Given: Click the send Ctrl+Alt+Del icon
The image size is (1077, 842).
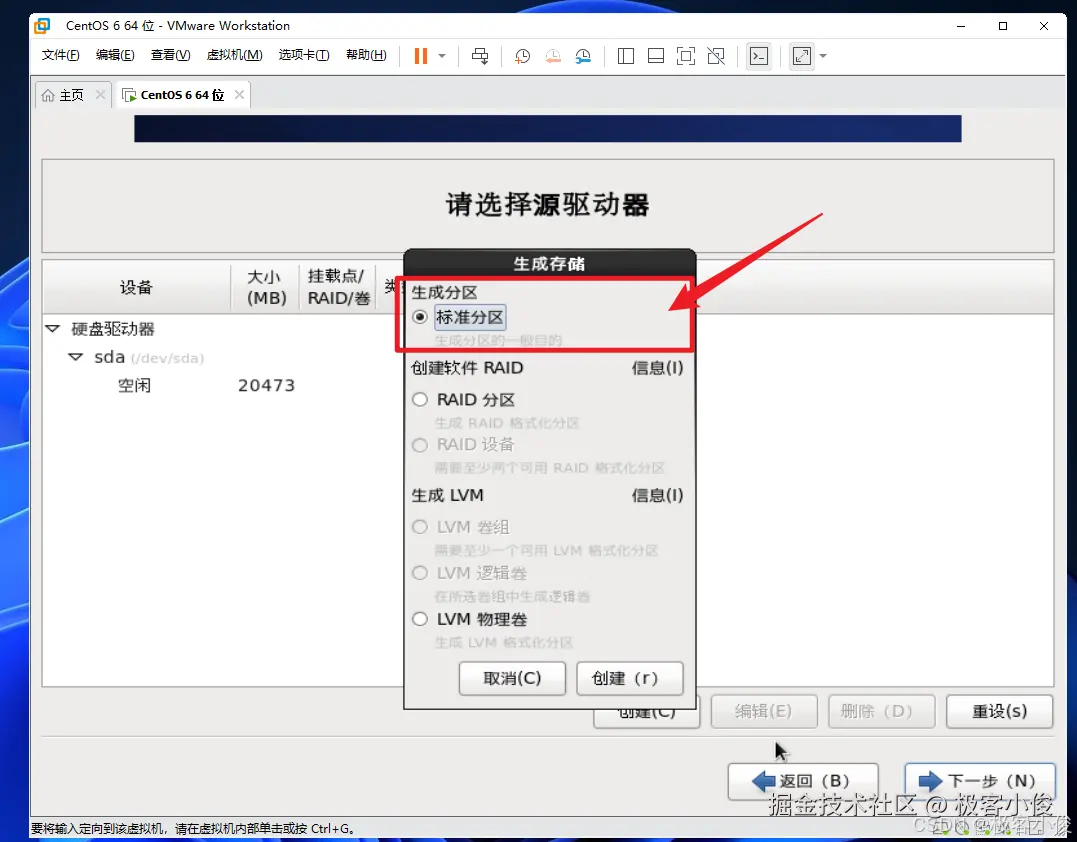Looking at the screenshot, I should [x=480, y=56].
